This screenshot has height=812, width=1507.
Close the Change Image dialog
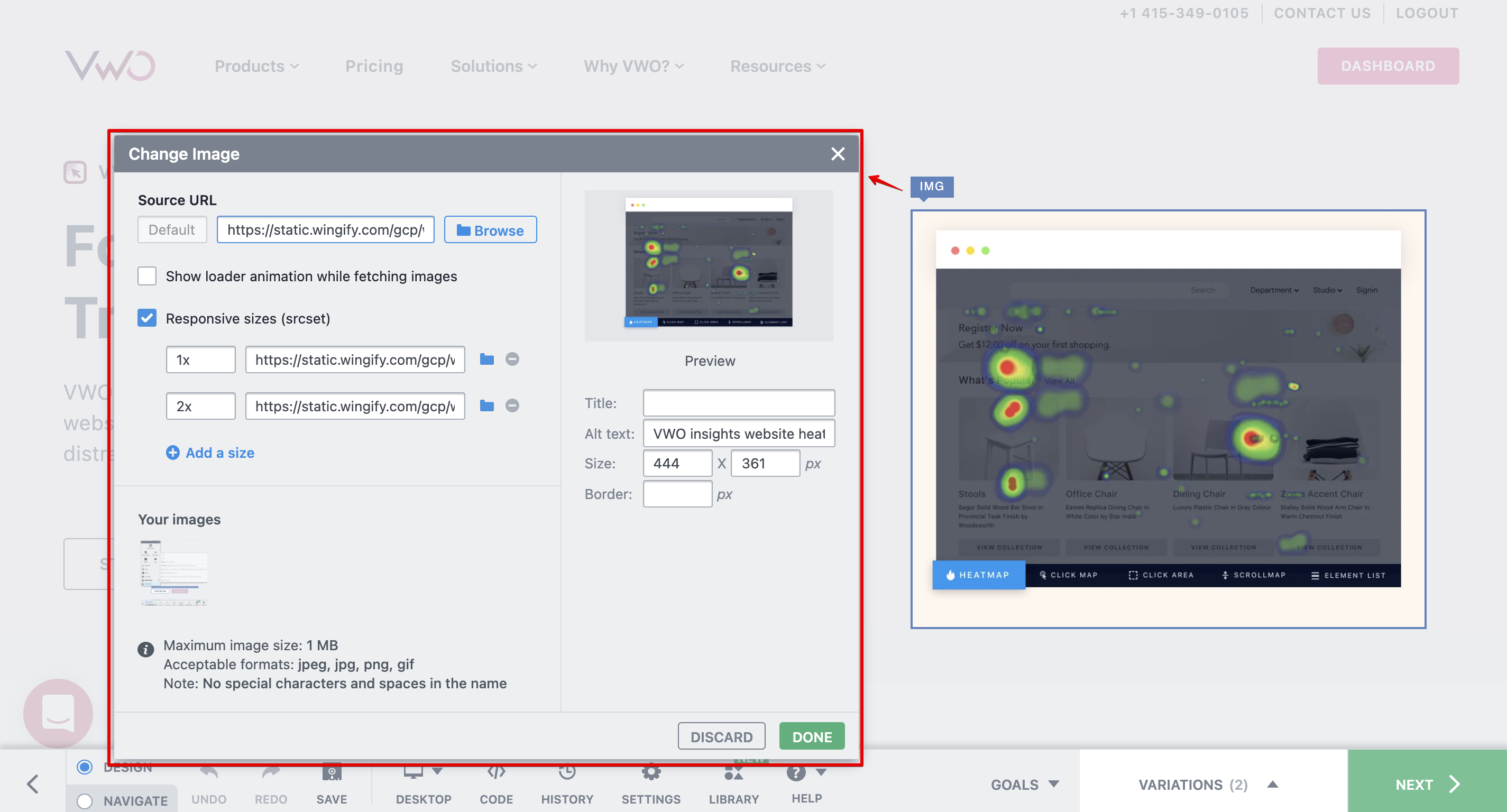click(x=837, y=154)
